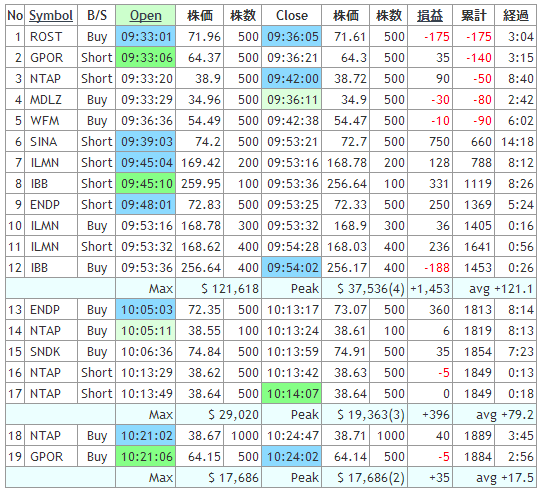Click open time 10:05:11
Image resolution: width=542 pixels, height=492 pixels.
pos(146,331)
